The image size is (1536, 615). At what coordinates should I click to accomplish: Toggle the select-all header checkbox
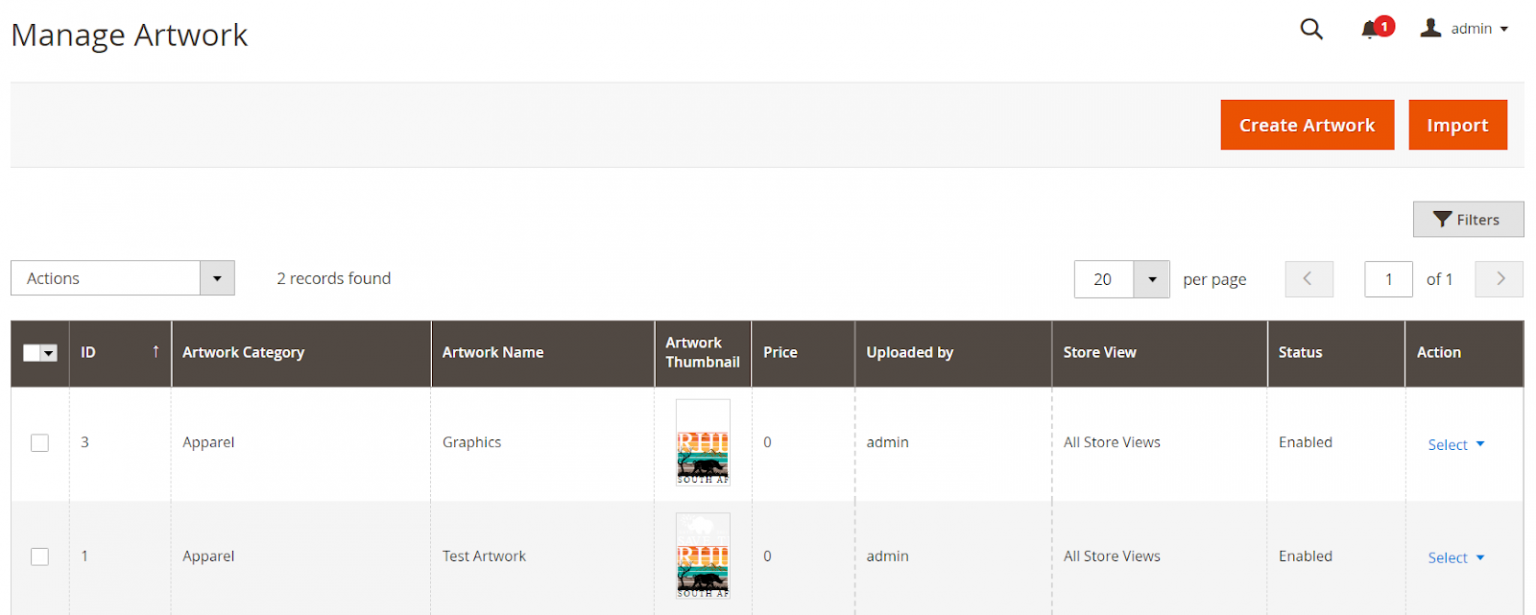click(x=33, y=353)
